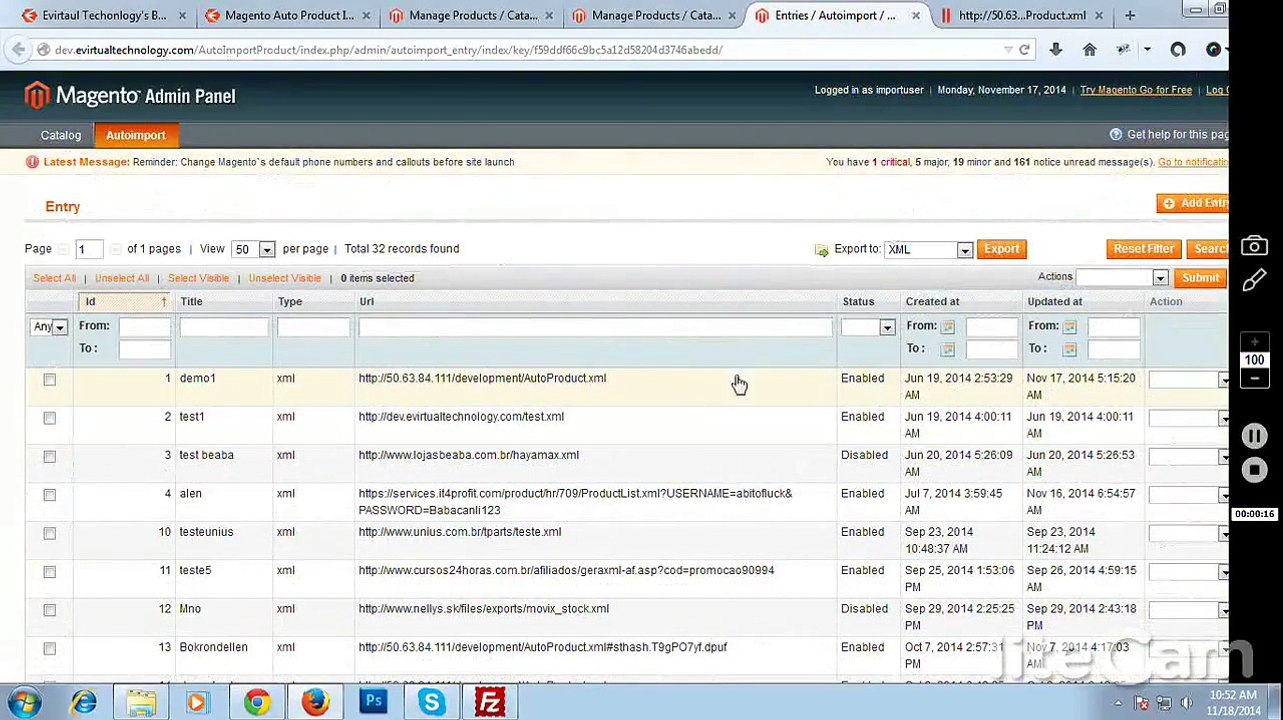Click the system tray volume icon
Image resolution: width=1283 pixels, height=720 pixels.
1186,702
